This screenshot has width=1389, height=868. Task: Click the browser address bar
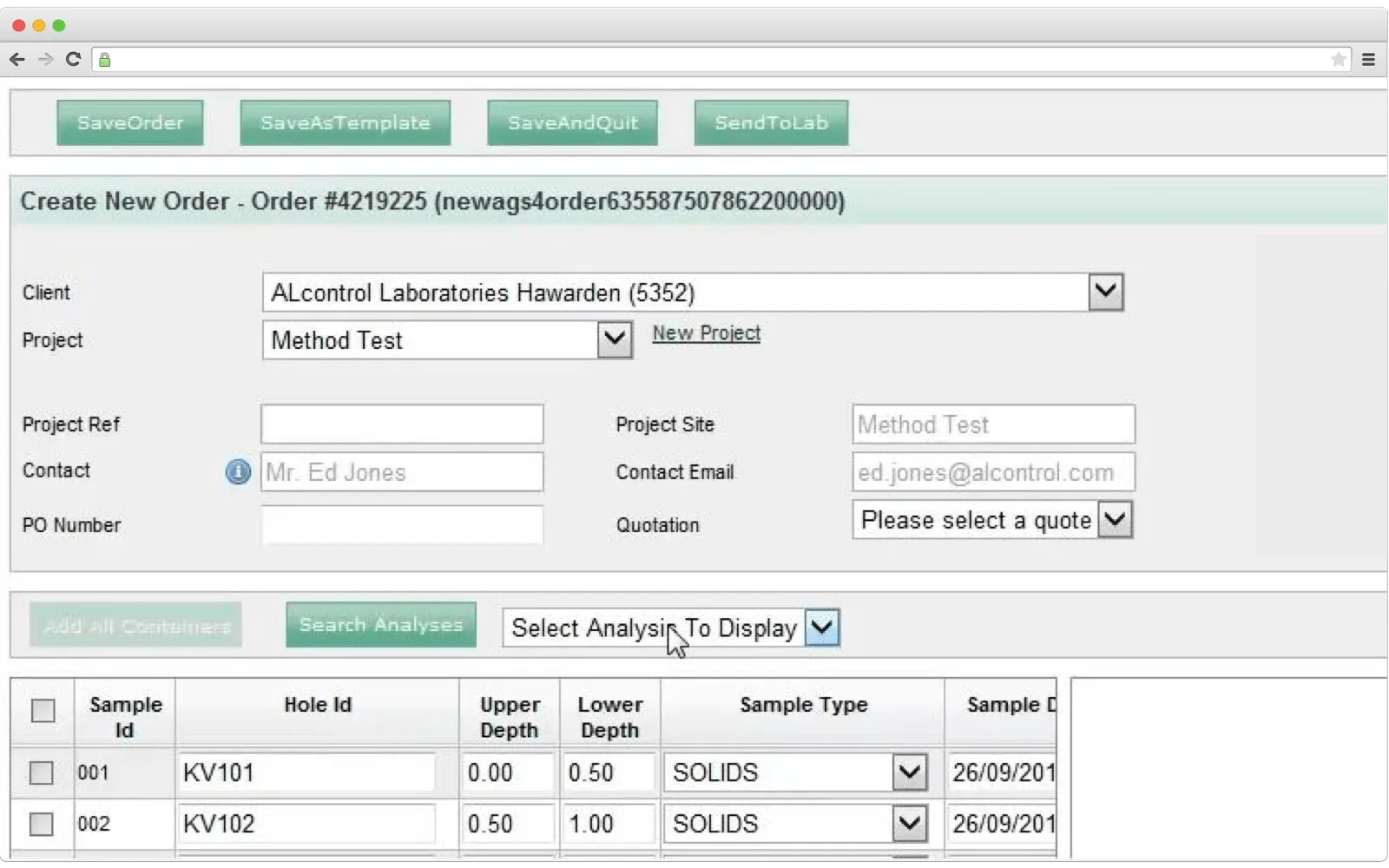(x=721, y=59)
